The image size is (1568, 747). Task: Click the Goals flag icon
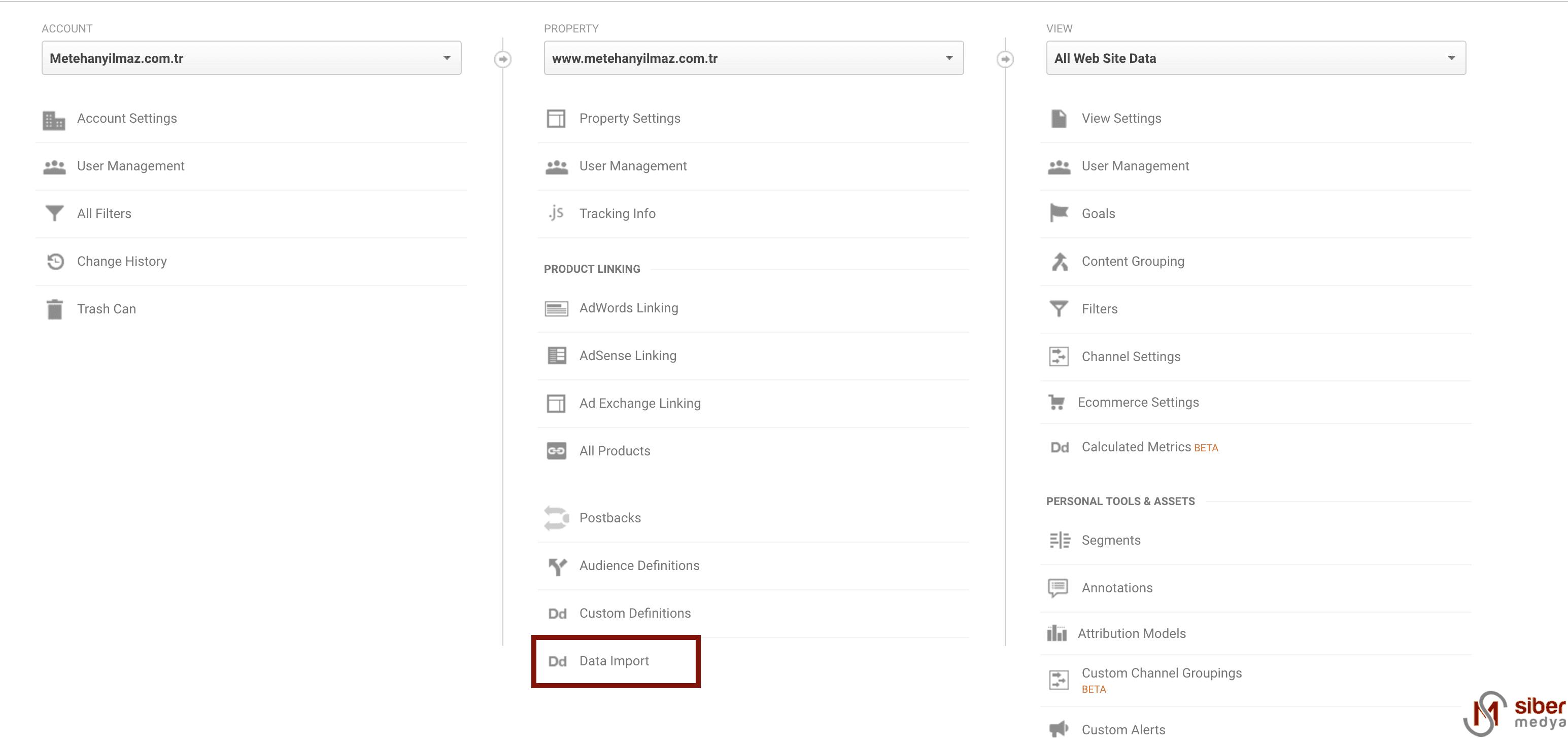point(1059,213)
